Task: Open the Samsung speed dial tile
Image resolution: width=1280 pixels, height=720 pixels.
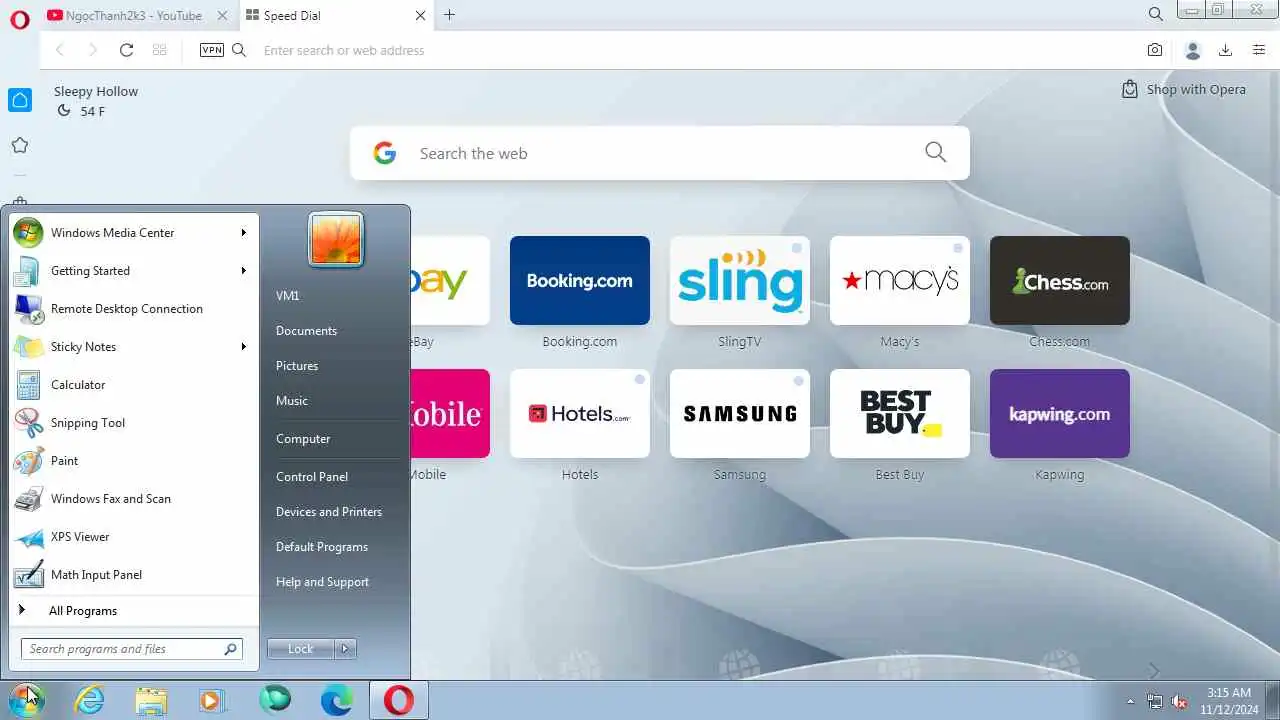Action: [x=740, y=413]
